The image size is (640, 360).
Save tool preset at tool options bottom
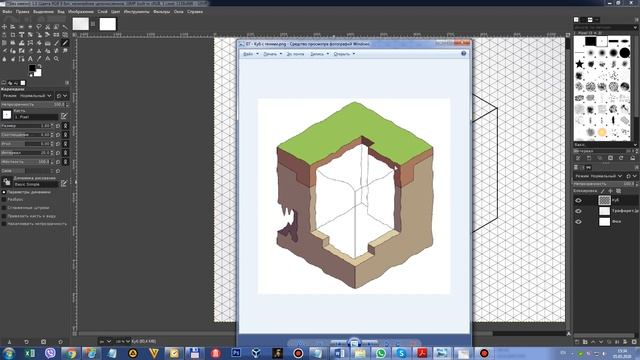(9, 342)
